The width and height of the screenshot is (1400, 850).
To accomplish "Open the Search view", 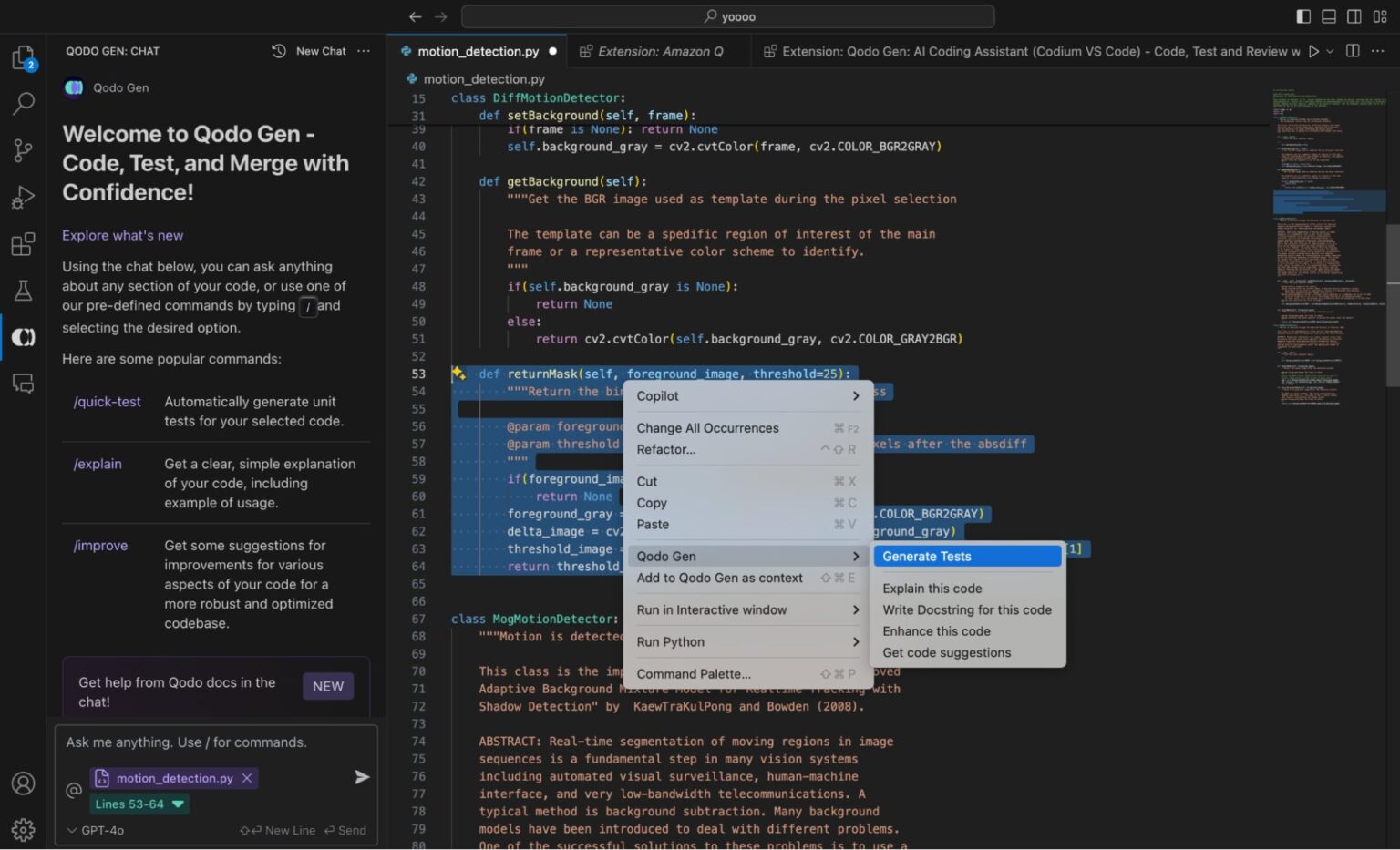I will click(x=24, y=103).
